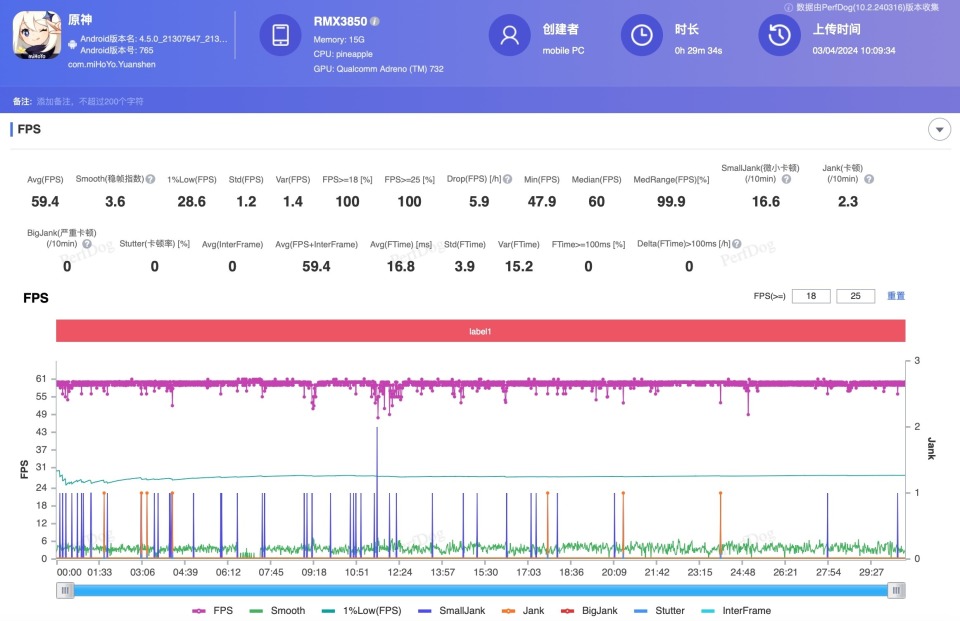Viewport: 960px width, 621px height.
Task: Click the right timeline range slider handle
Action: click(x=896, y=590)
